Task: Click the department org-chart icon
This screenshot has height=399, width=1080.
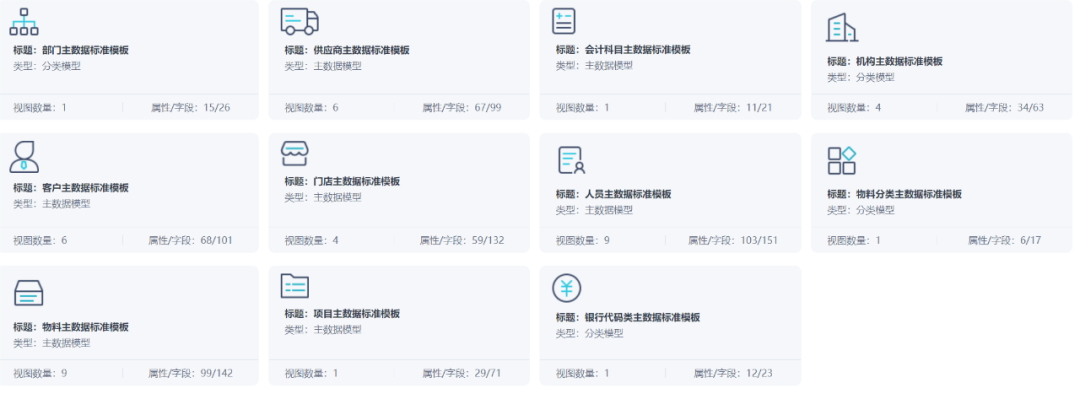Action: 24,21
